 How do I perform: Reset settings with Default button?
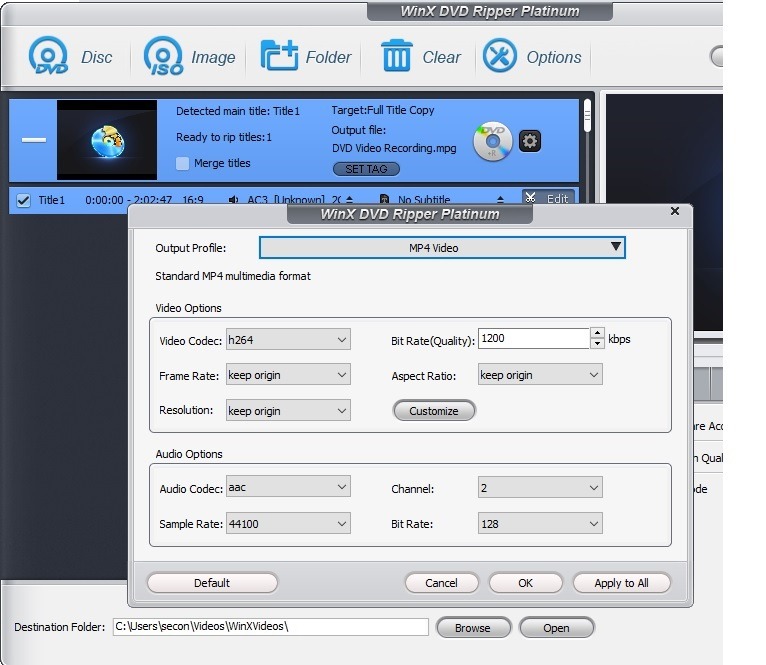pos(212,582)
